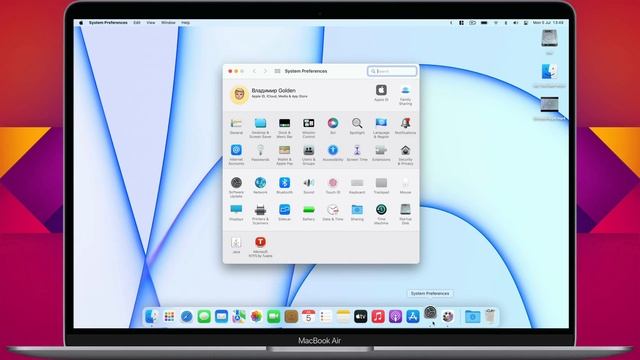Open Sound preferences
The width and height of the screenshot is (640, 360).
coord(309,183)
